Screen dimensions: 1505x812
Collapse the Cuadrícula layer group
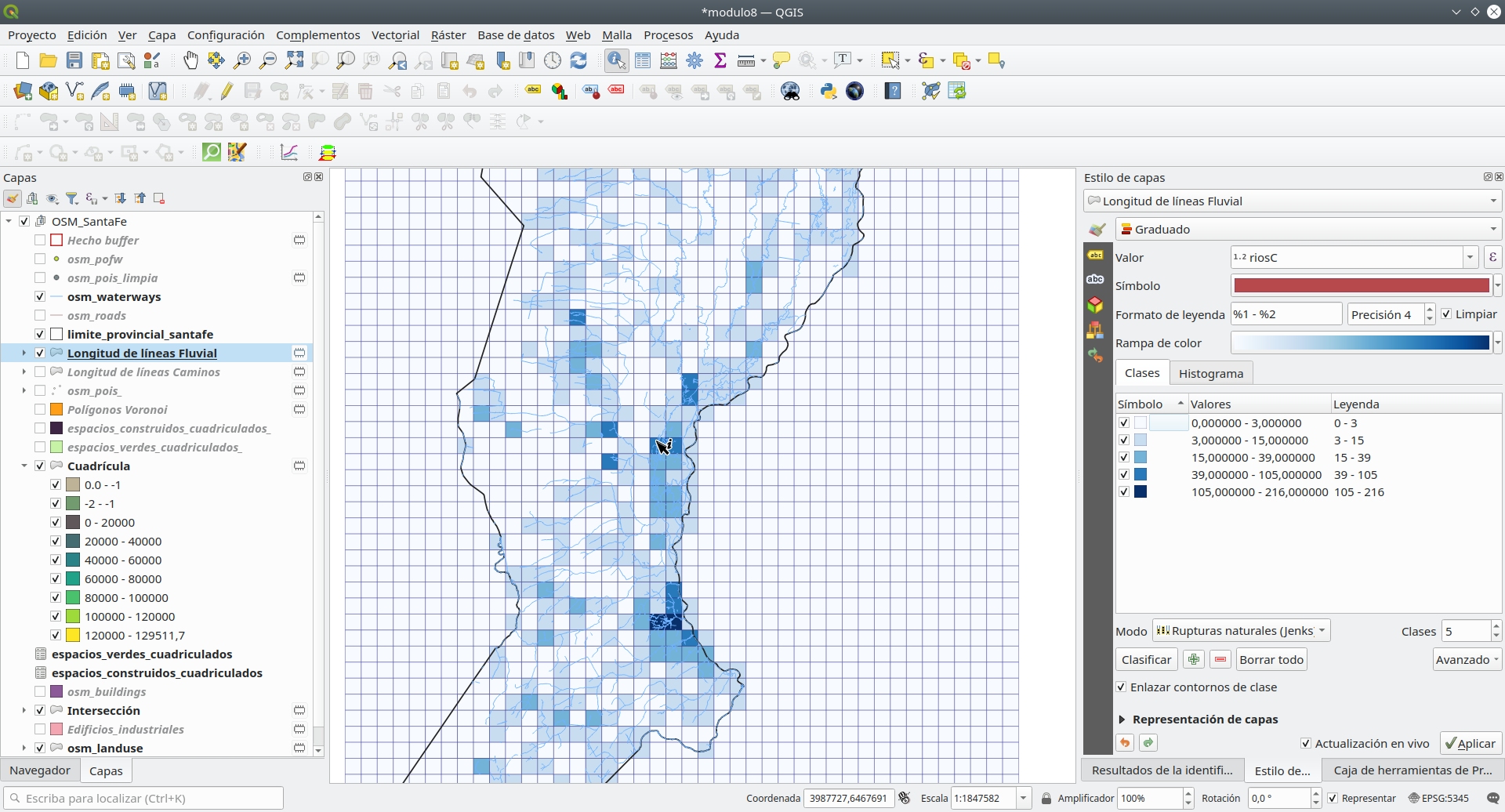(x=24, y=466)
